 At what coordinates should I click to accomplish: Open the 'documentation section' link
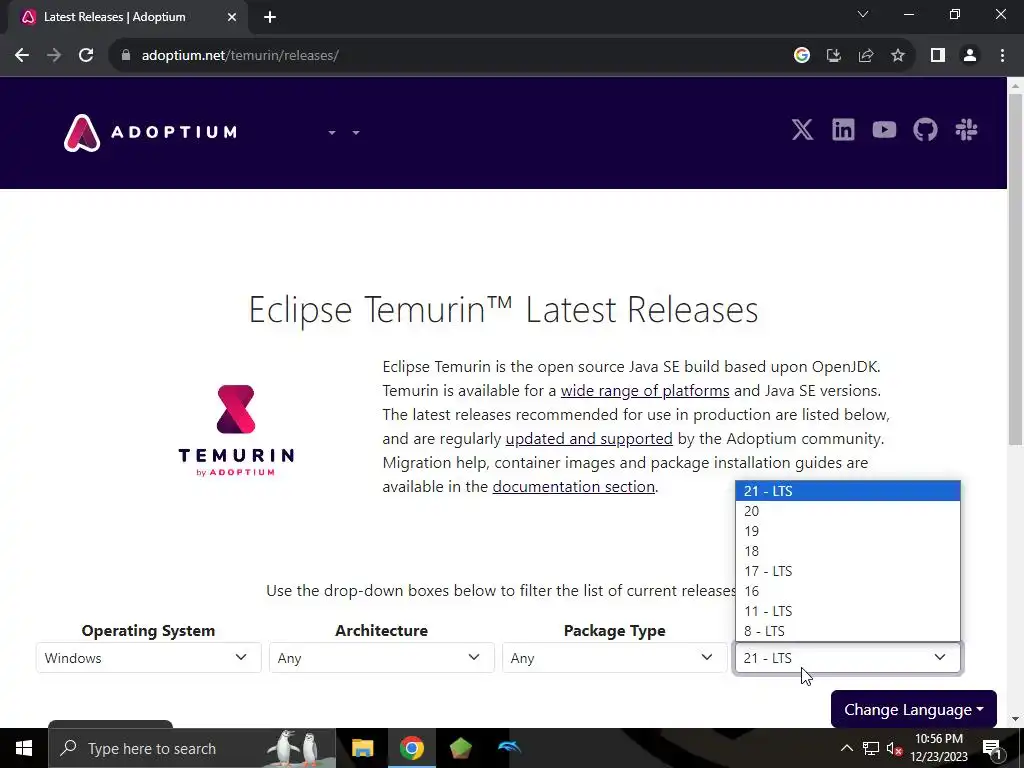point(573,487)
